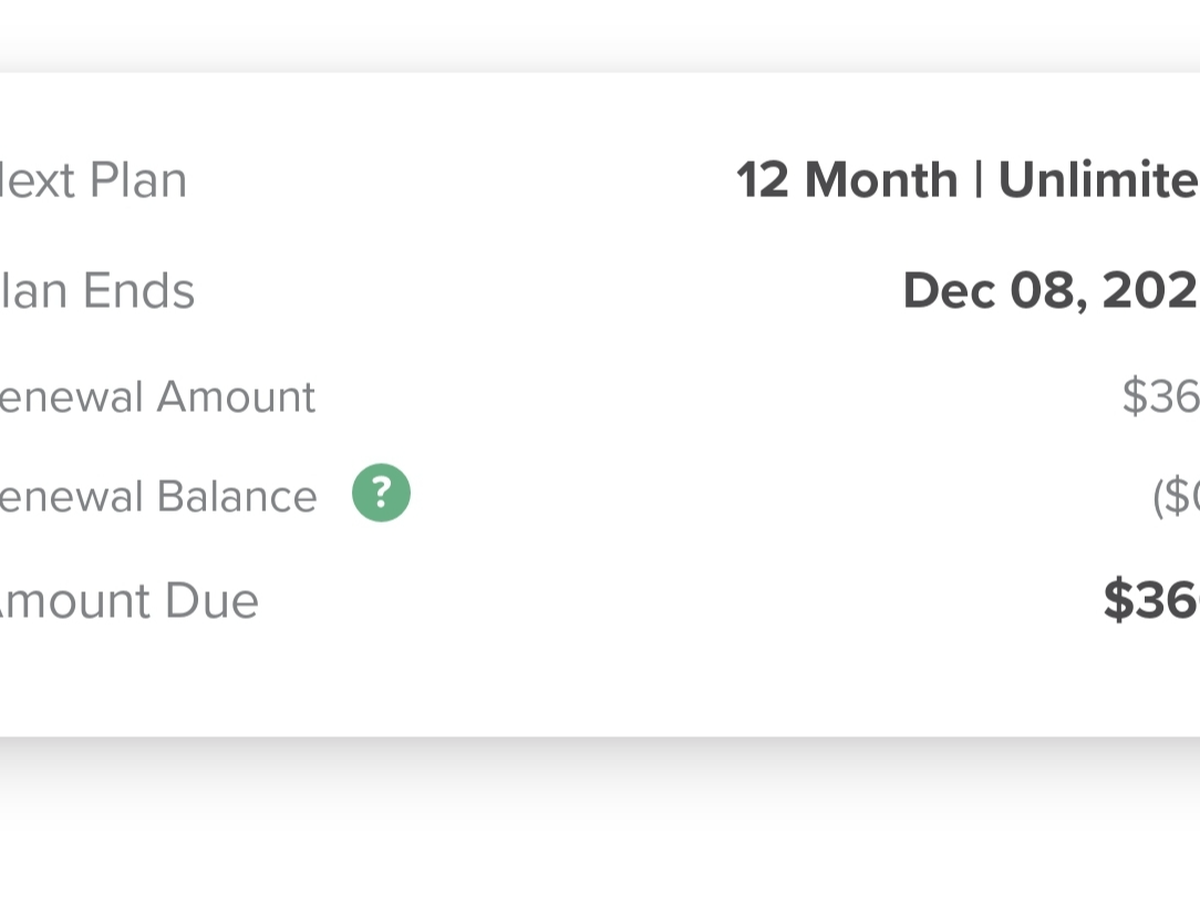Image resolution: width=1200 pixels, height=900 pixels.
Task: Click the bold amount due dollar value
Action: [x=1151, y=601]
